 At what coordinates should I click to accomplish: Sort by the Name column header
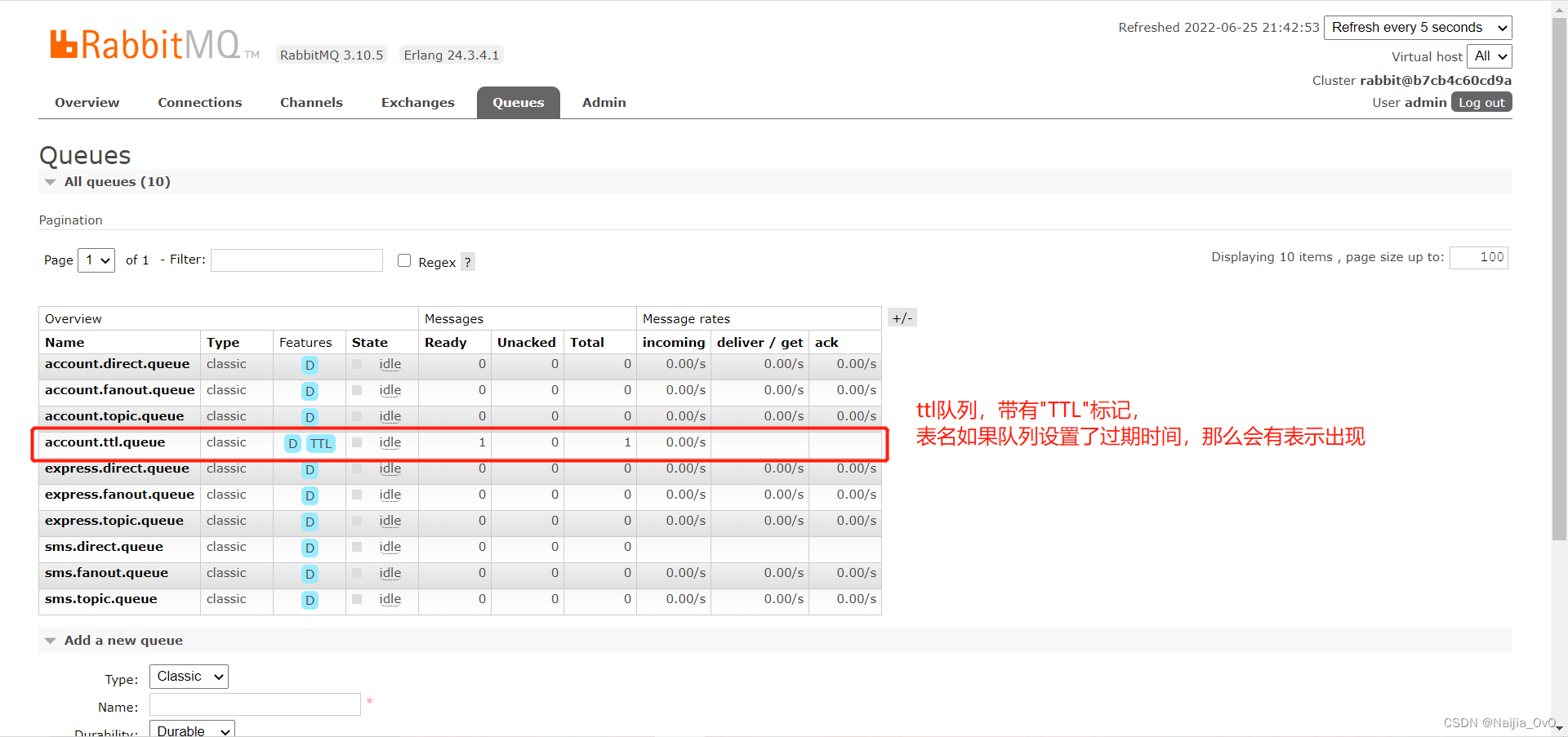[65, 343]
